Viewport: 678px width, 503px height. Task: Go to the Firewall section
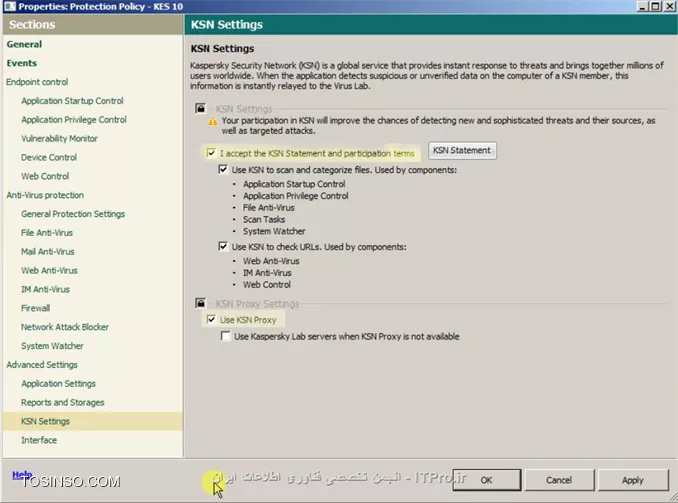click(35, 308)
